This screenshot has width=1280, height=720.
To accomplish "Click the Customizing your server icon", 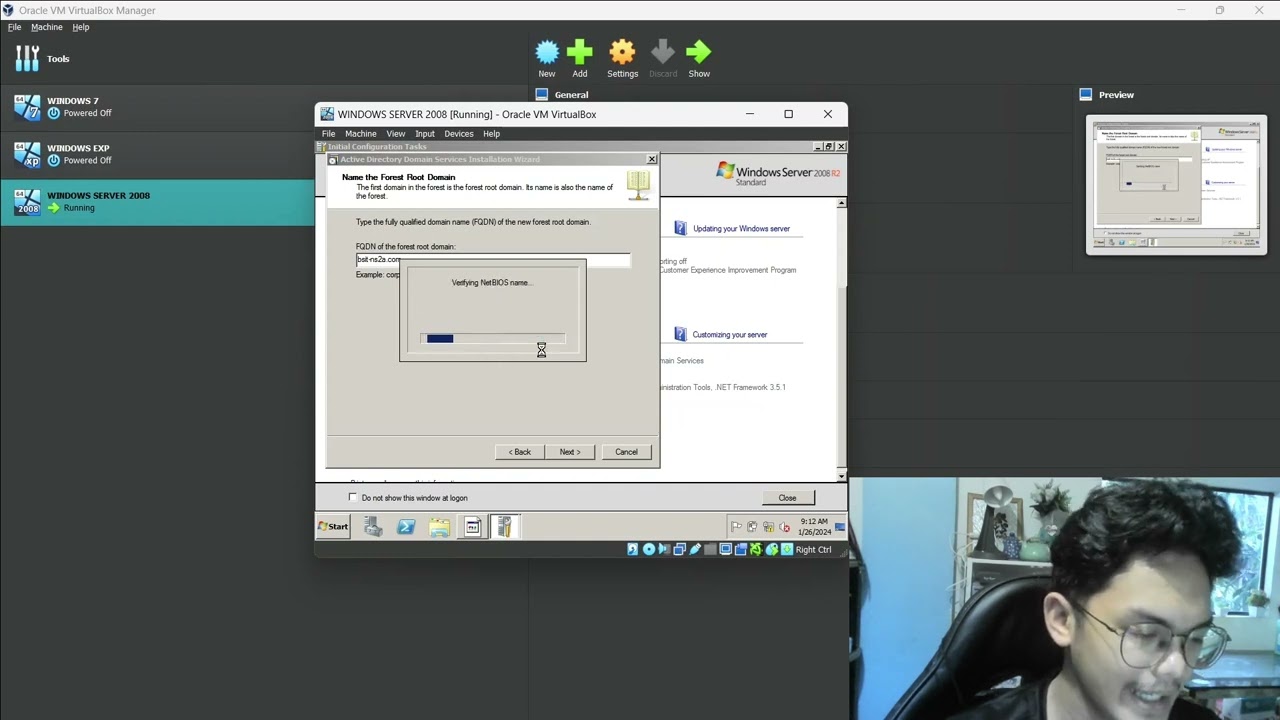I will pyautogui.click(x=680, y=334).
